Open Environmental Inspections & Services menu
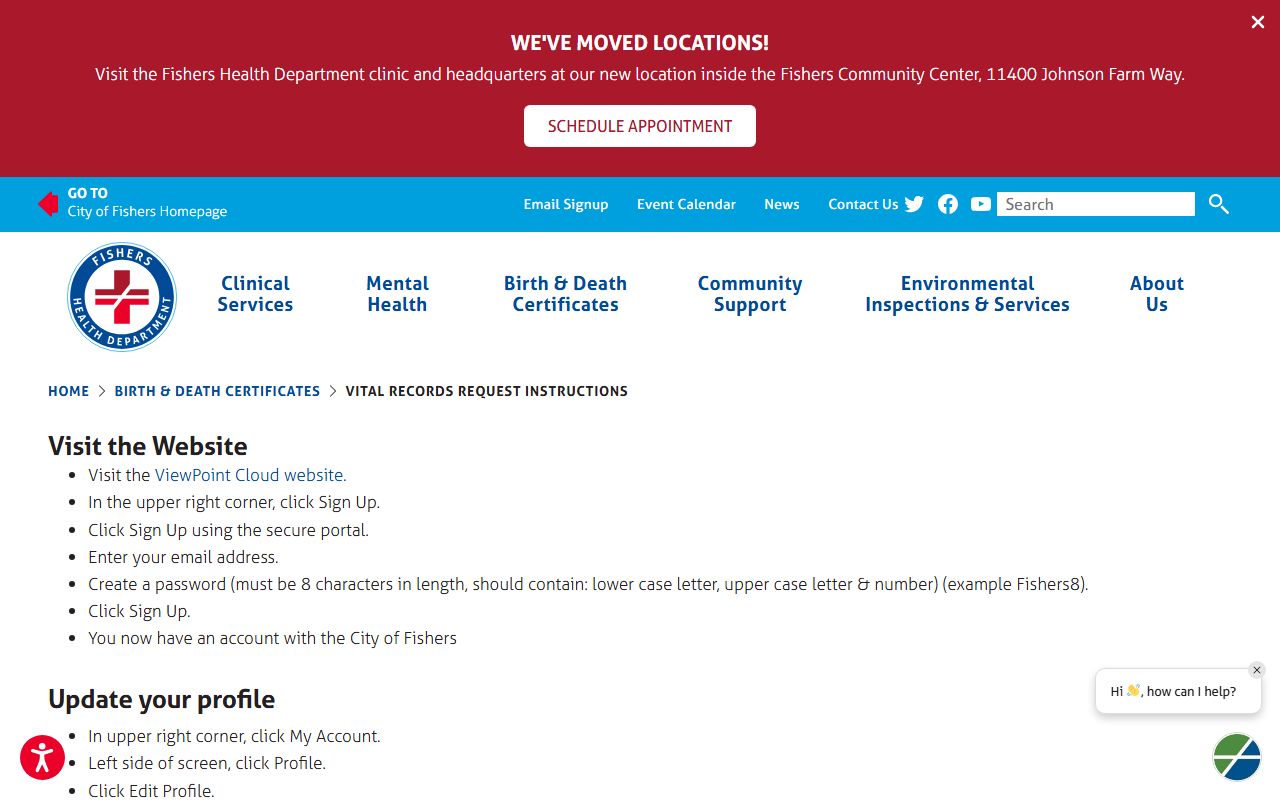Viewport: 1280px width, 800px height. click(x=967, y=294)
